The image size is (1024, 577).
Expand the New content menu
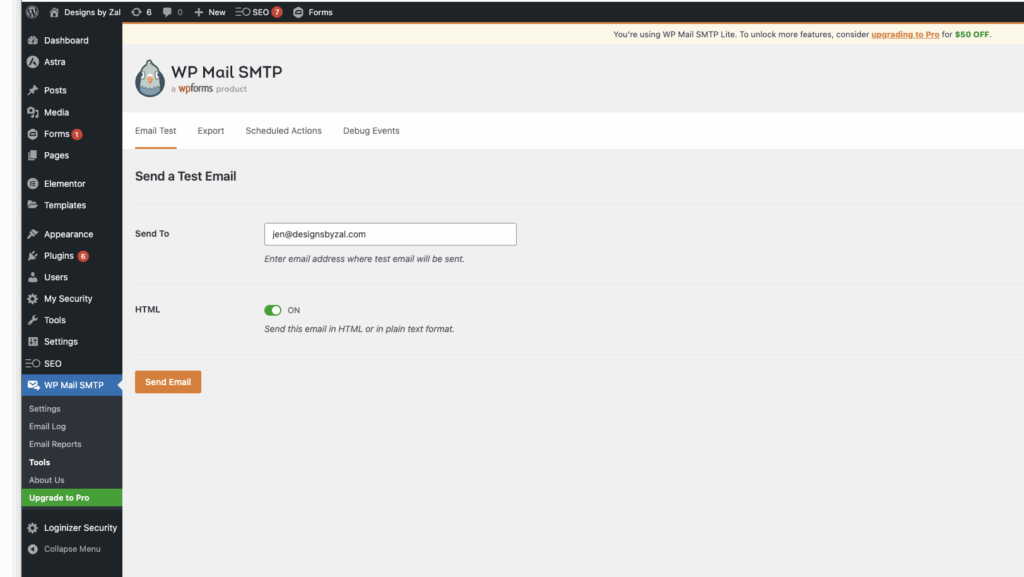[210, 12]
